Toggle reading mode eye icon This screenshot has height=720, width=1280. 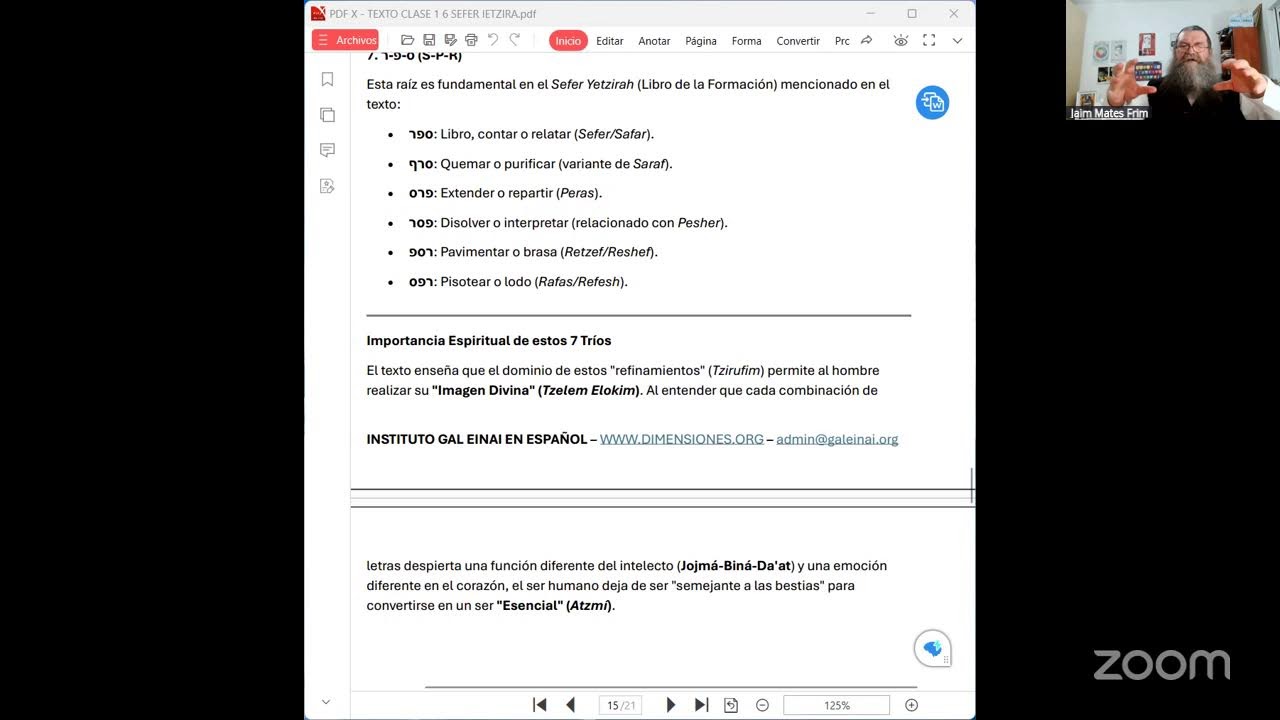coord(901,40)
